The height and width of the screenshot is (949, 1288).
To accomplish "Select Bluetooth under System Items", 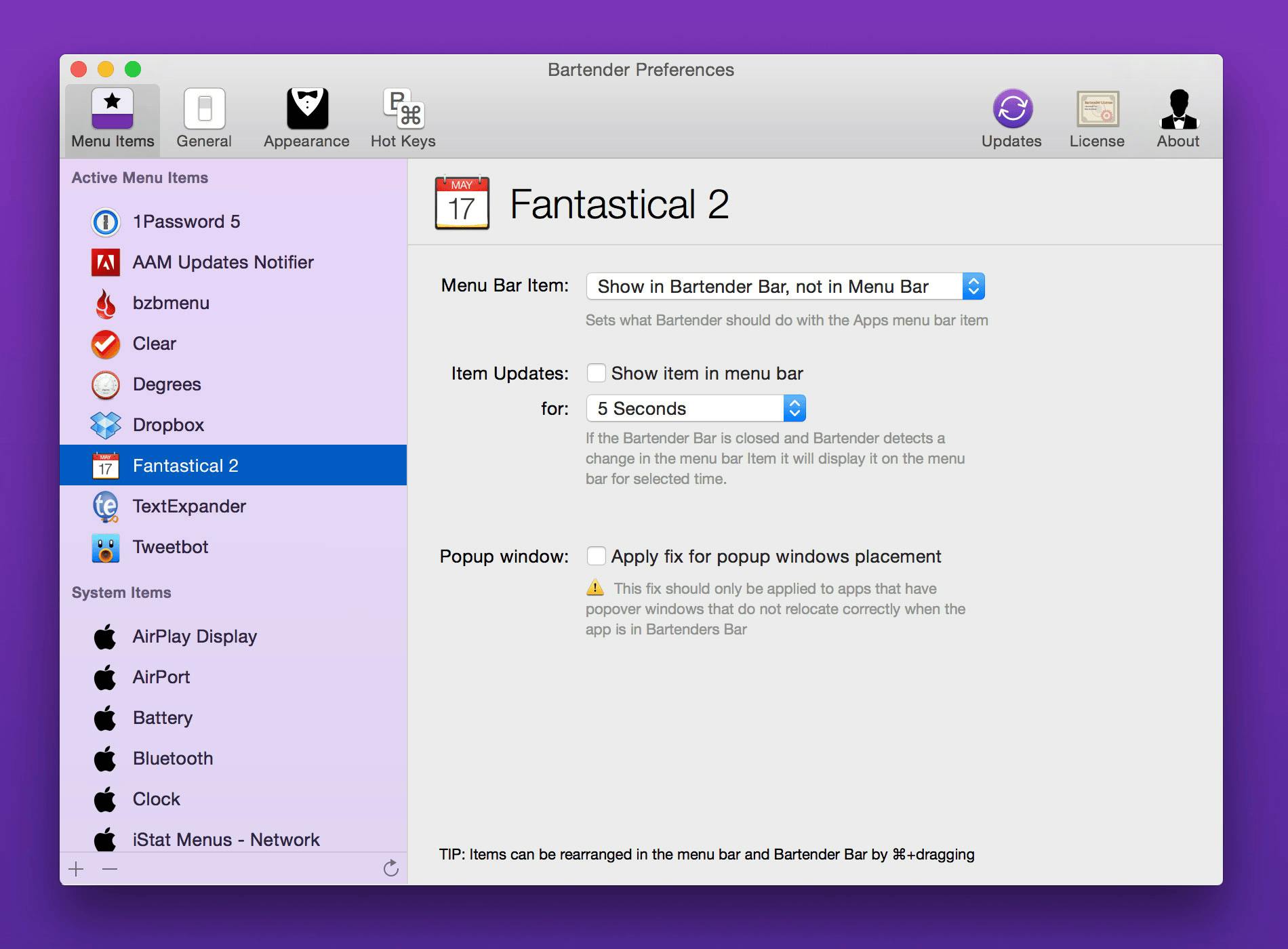I will 172,759.
